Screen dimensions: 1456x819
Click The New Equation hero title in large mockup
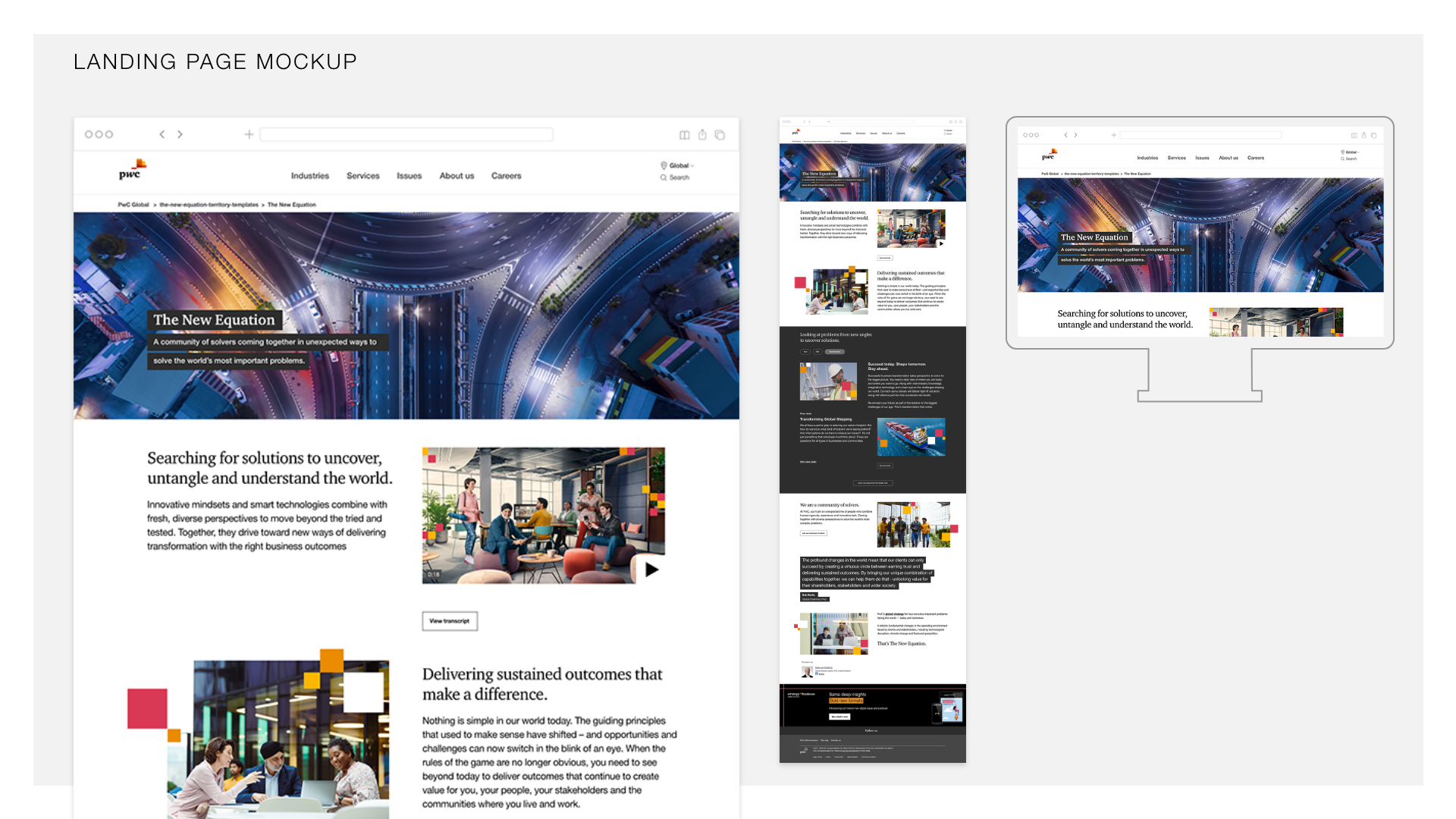215,320
